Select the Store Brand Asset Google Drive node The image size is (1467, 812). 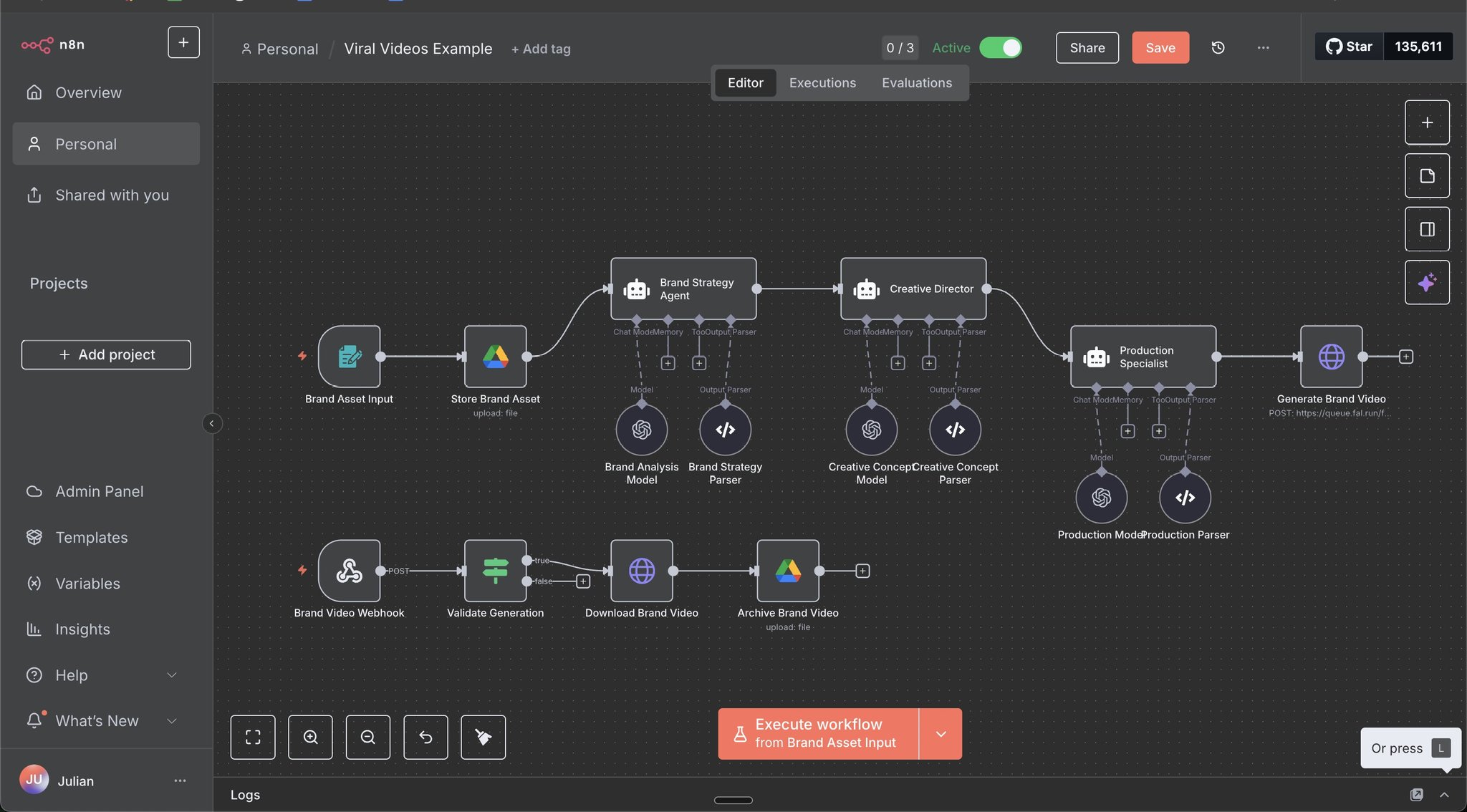pyautogui.click(x=495, y=357)
